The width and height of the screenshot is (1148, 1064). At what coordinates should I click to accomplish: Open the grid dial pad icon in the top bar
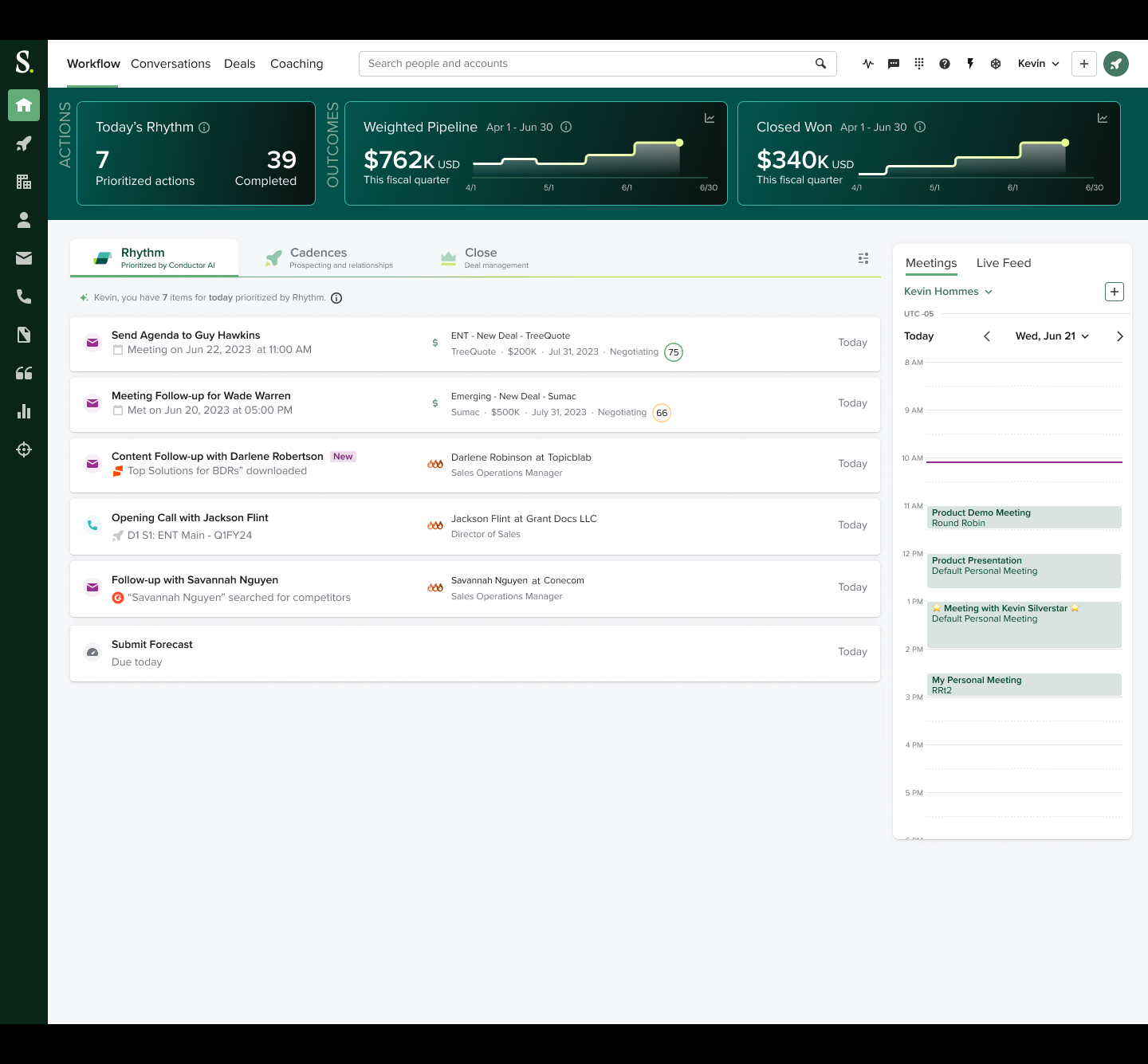coord(919,64)
